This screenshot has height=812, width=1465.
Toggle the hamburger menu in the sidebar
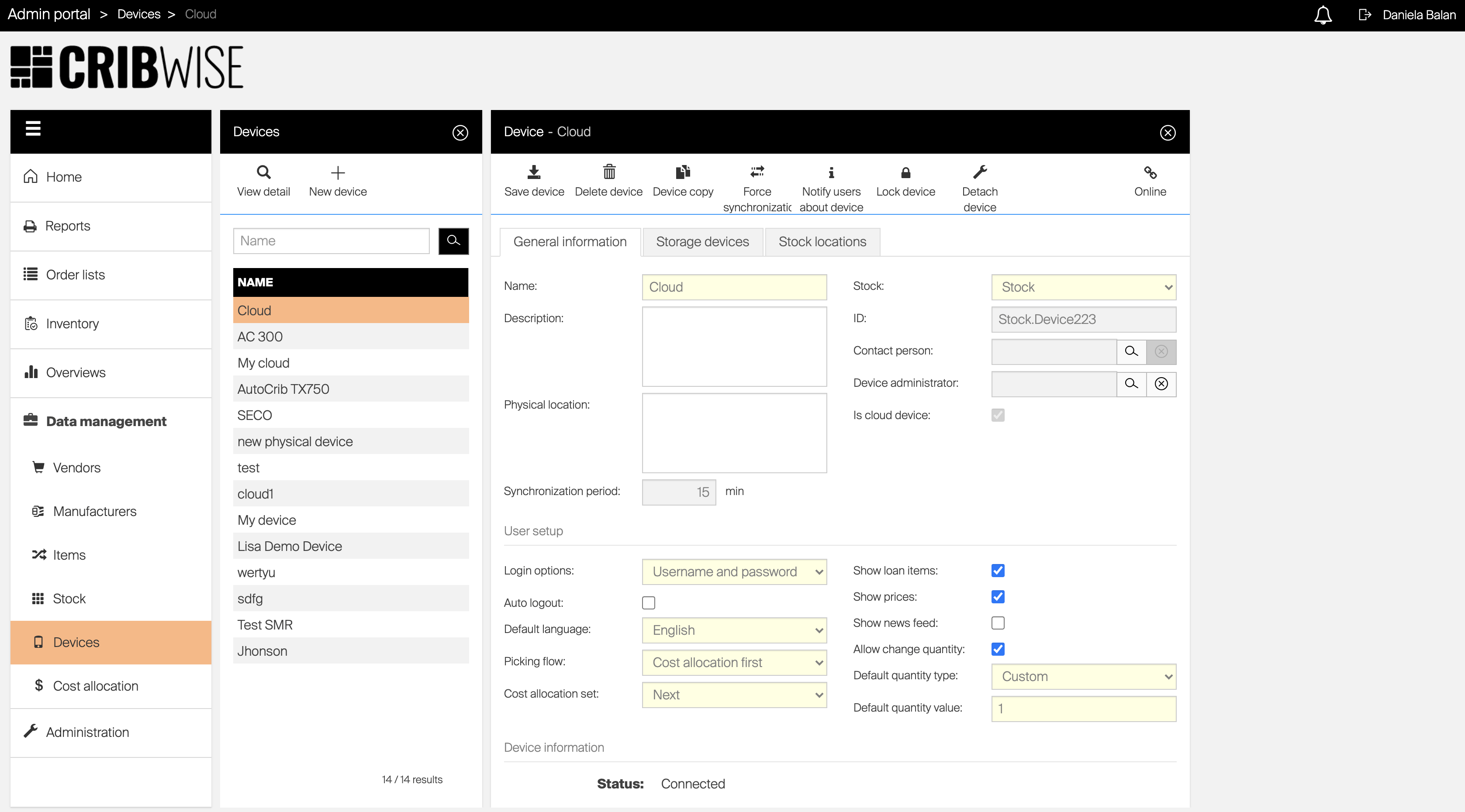[33, 129]
